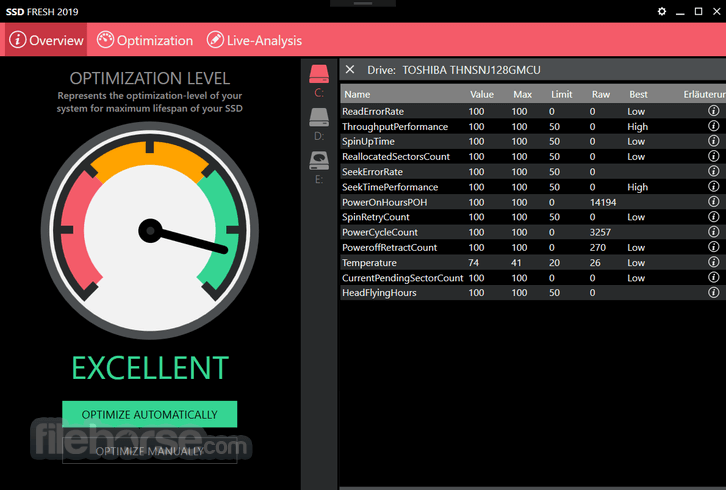The height and width of the screenshot is (490, 726).
Task: Show info for SeekTimePerformance row
Action: pyautogui.click(x=713, y=186)
